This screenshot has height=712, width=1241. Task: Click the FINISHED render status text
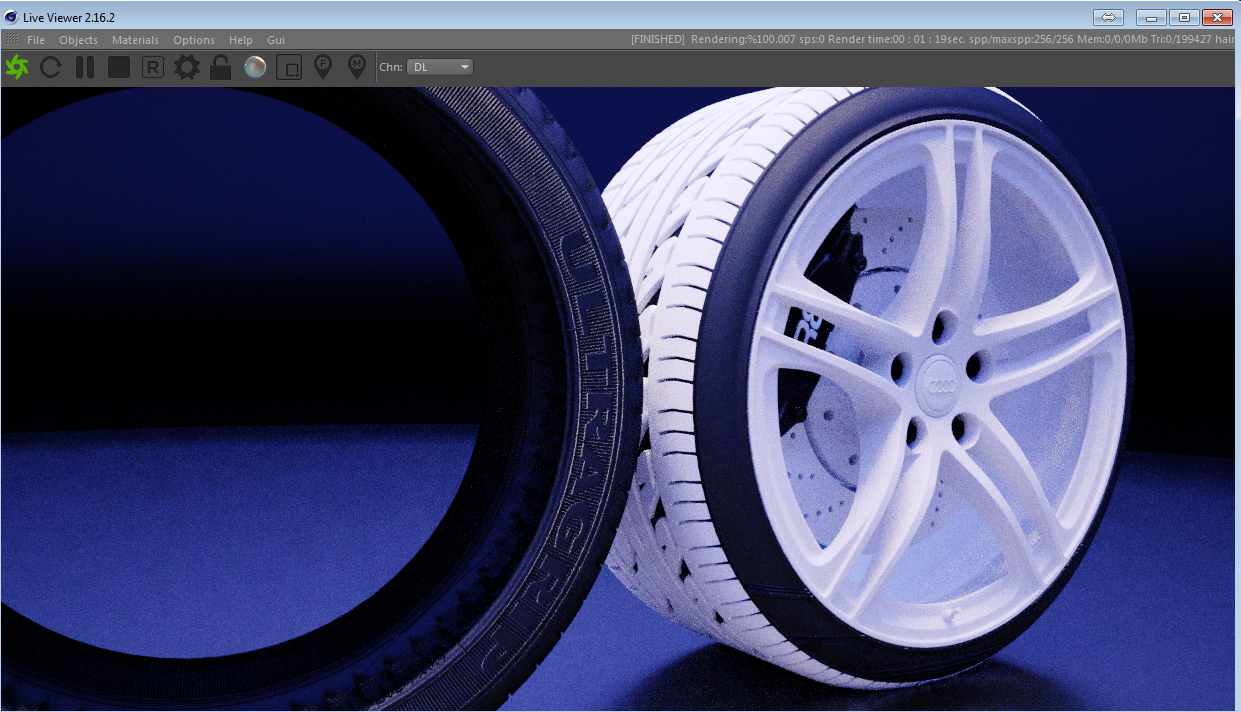[658, 39]
